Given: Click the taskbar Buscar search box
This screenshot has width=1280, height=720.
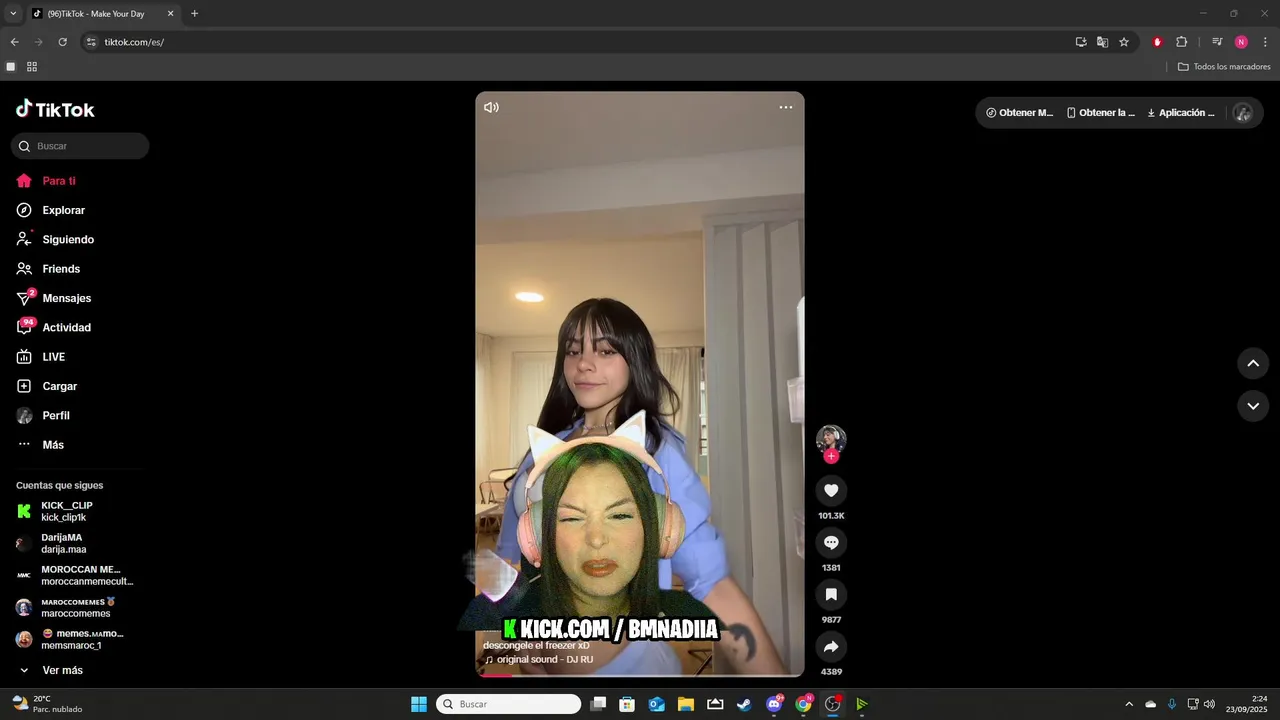Looking at the screenshot, I should pyautogui.click(x=509, y=704).
